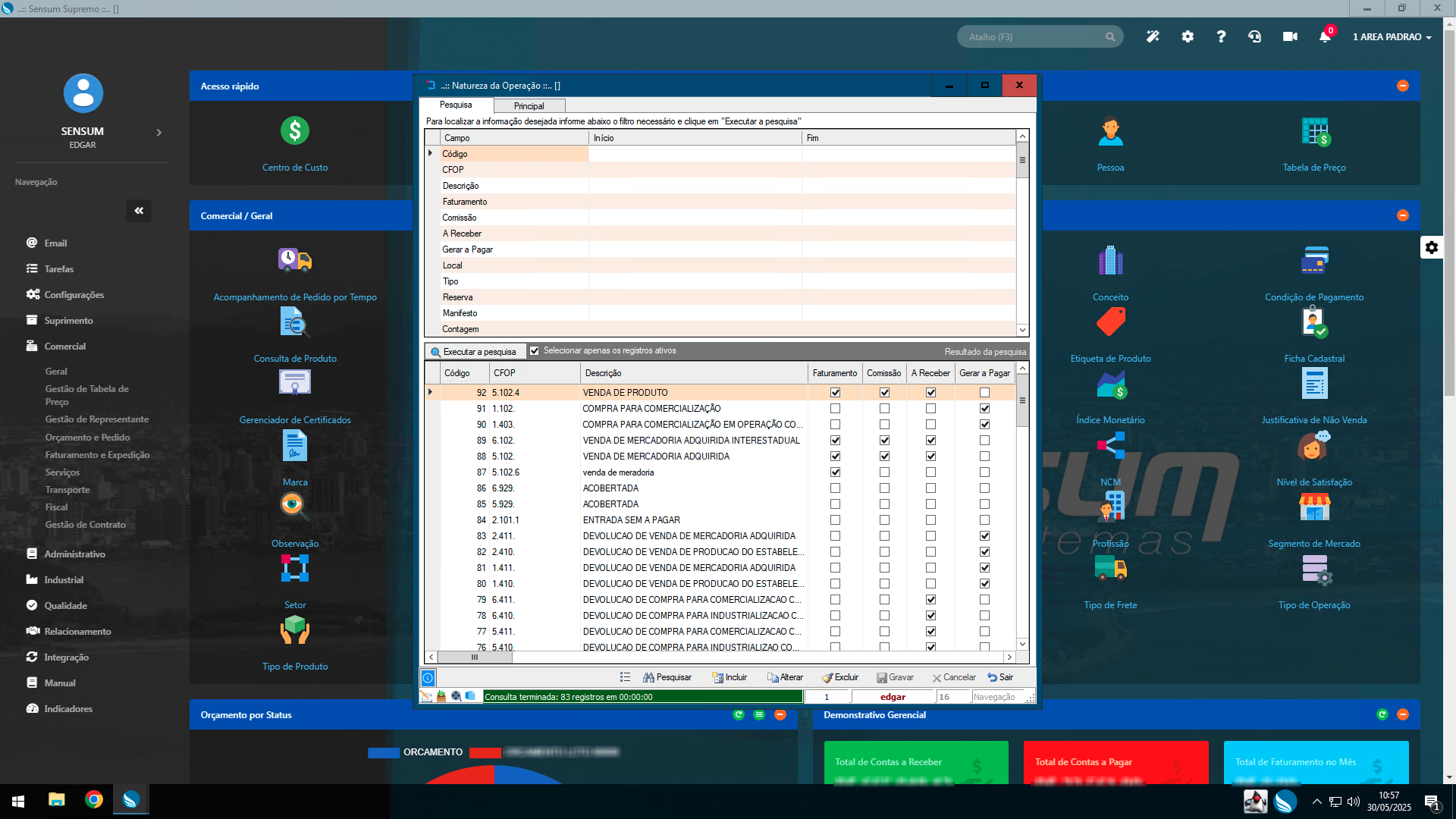Toggle Faturamento checkbox for venda de meradoria
This screenshot has height=819, width=1456.
point(835,472)
